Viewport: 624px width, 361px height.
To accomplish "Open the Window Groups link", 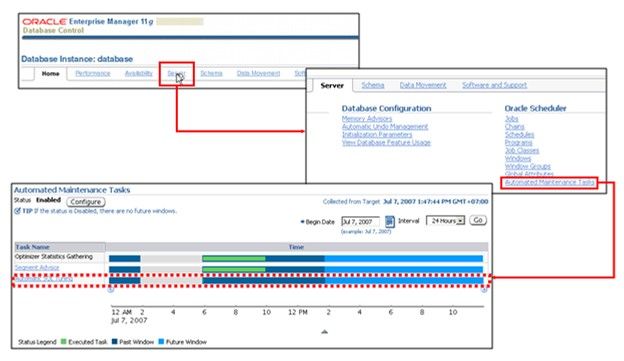I will [528, 166].
